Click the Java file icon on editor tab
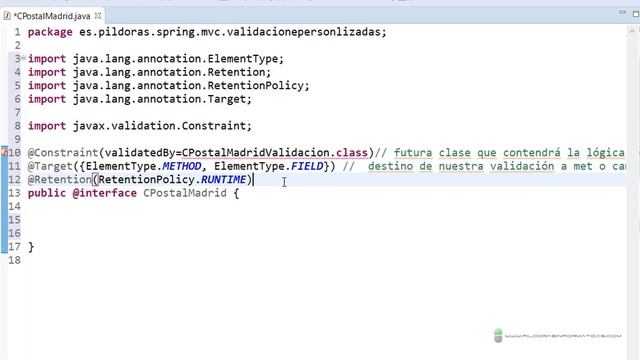640x360 pixels. click(x=7, y=16)
